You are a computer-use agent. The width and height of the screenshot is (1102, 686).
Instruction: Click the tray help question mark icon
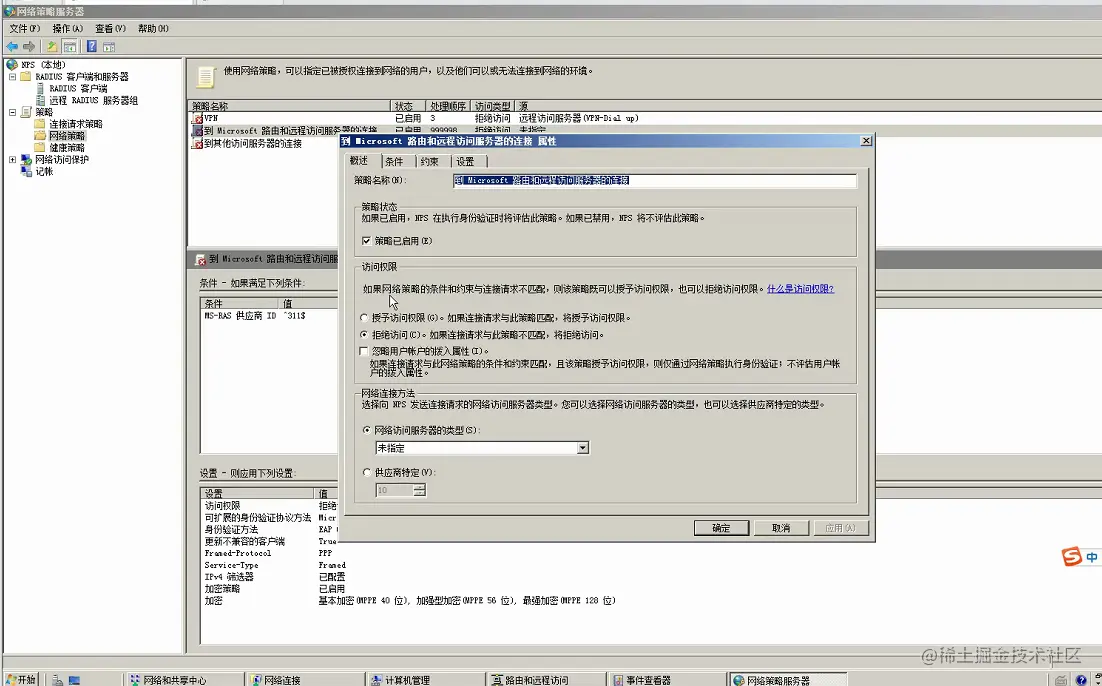[x=1082, y=680]
